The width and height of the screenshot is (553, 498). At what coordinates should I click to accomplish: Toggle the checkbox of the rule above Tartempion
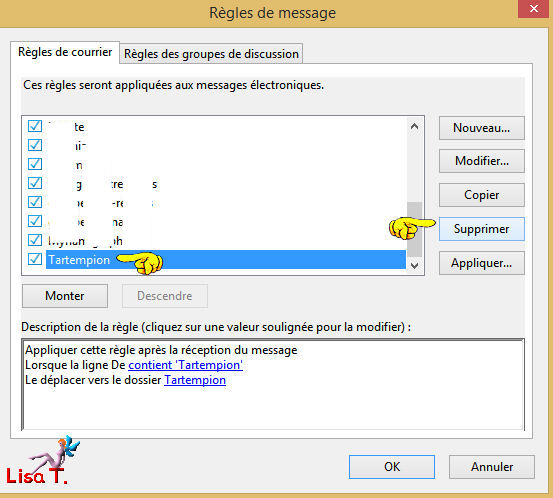(35, 240)
